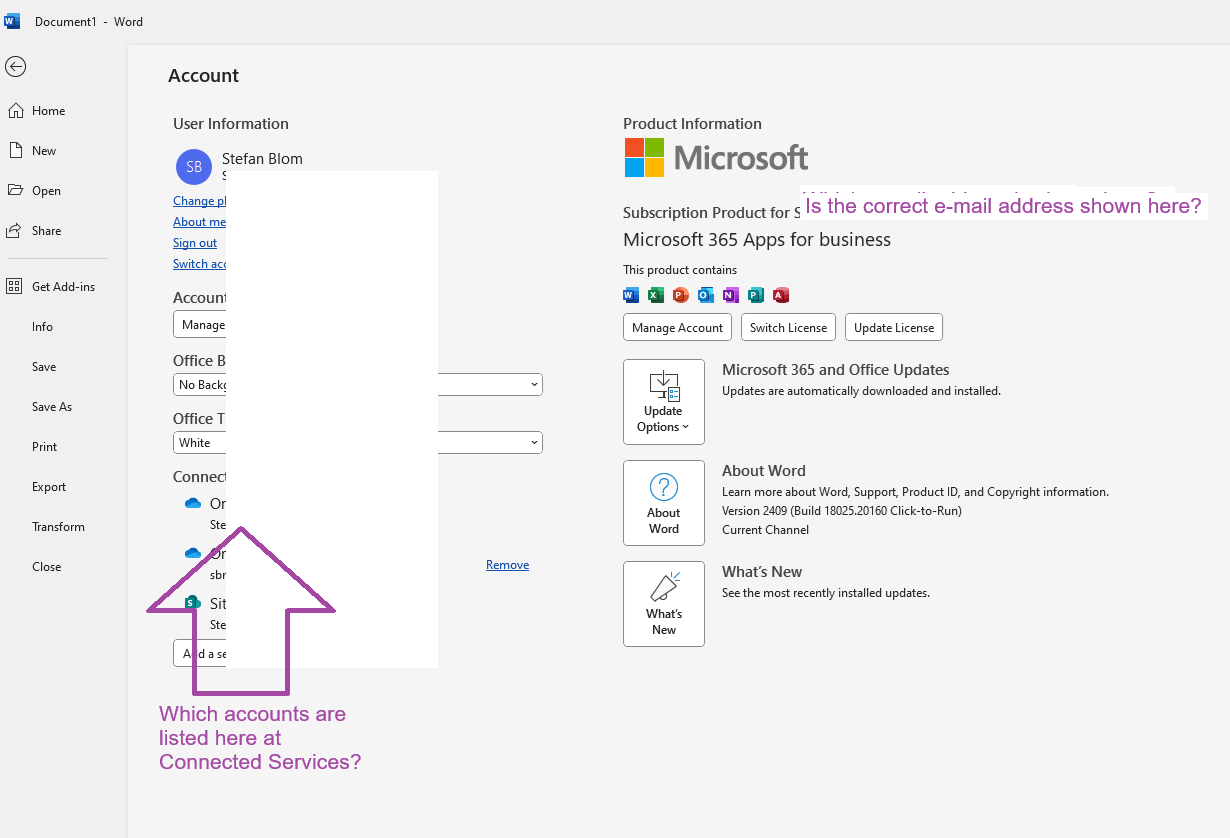Click the Word logo in the title bar

(x=12, y=21)
